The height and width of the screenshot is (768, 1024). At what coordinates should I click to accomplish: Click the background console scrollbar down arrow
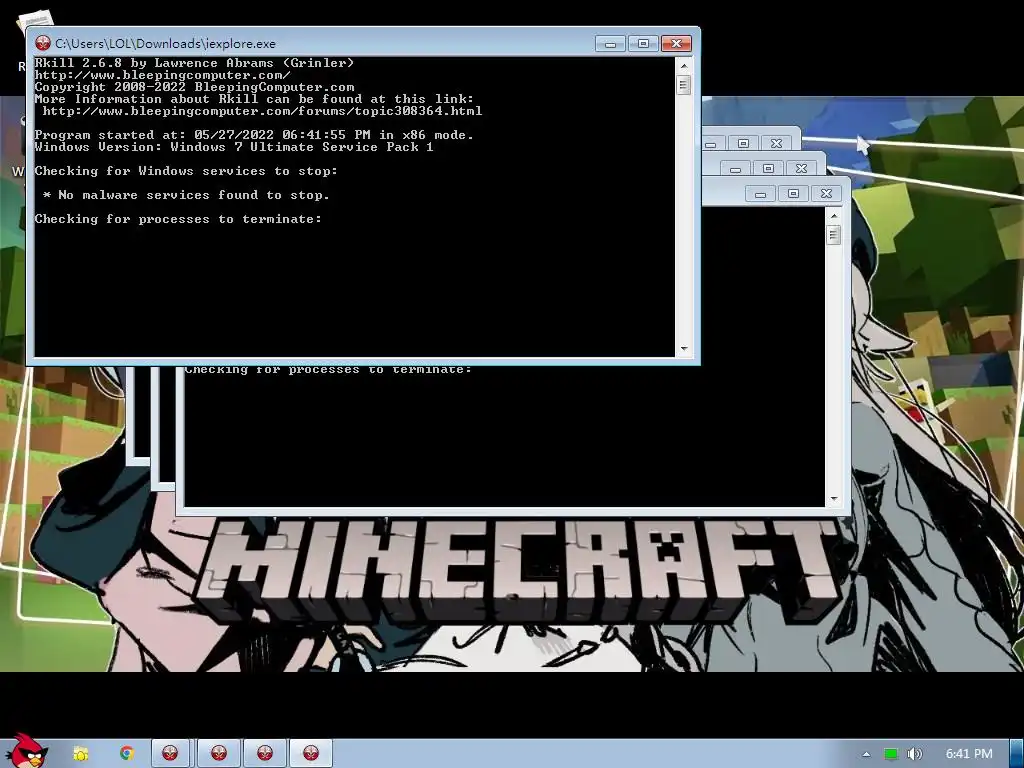click(833, 499)
